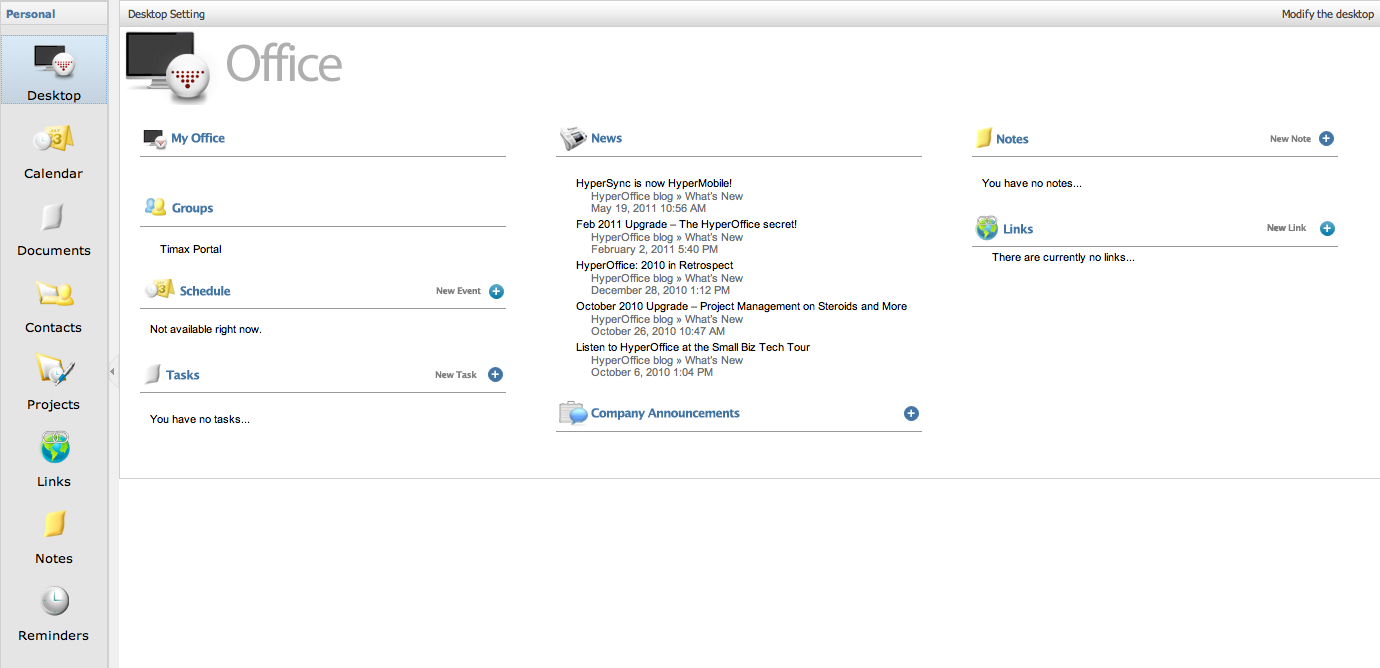Click the yellow Notes panel icon

coord(984,138)
